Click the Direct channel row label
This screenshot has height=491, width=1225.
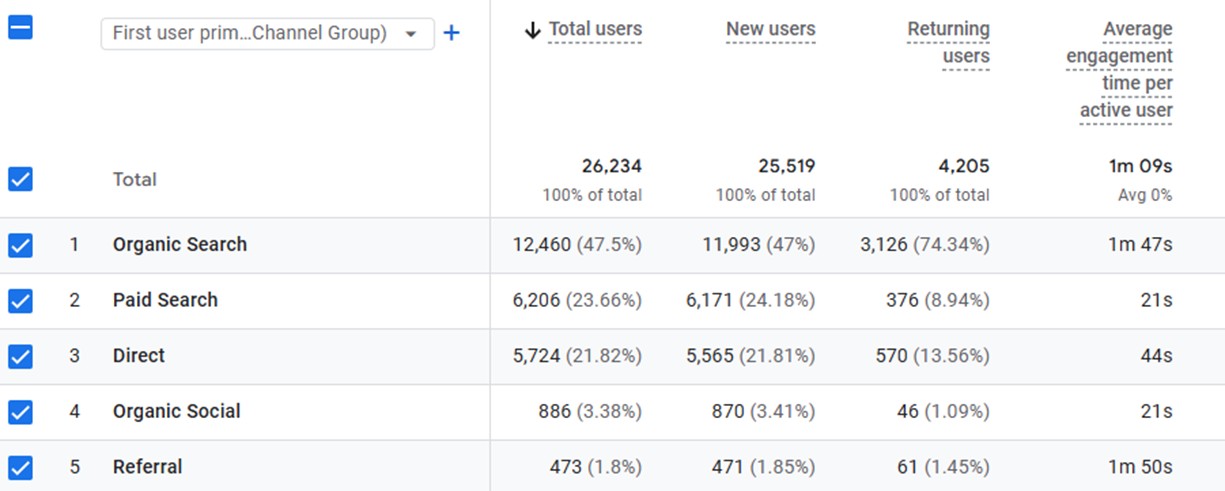point(139,356)
